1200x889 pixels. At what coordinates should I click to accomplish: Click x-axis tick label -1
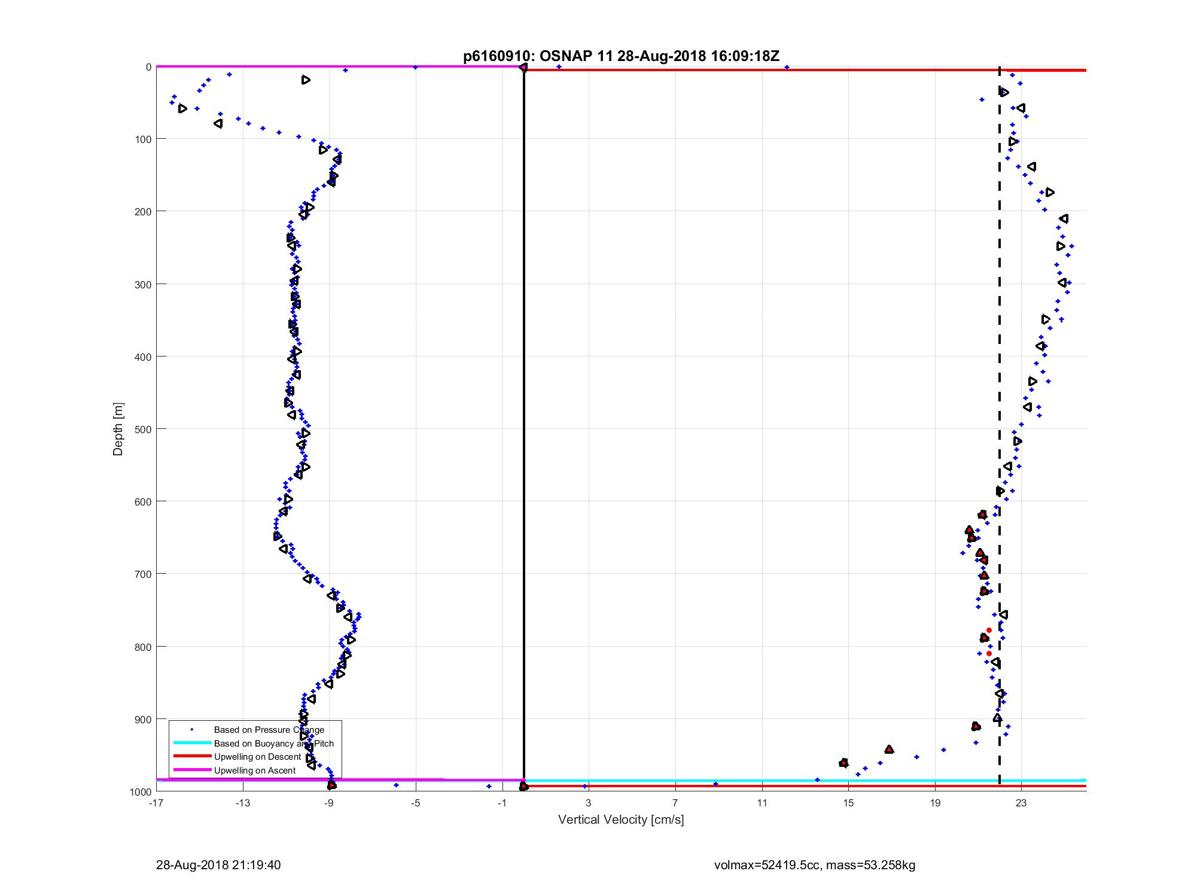tap(502, 802)
